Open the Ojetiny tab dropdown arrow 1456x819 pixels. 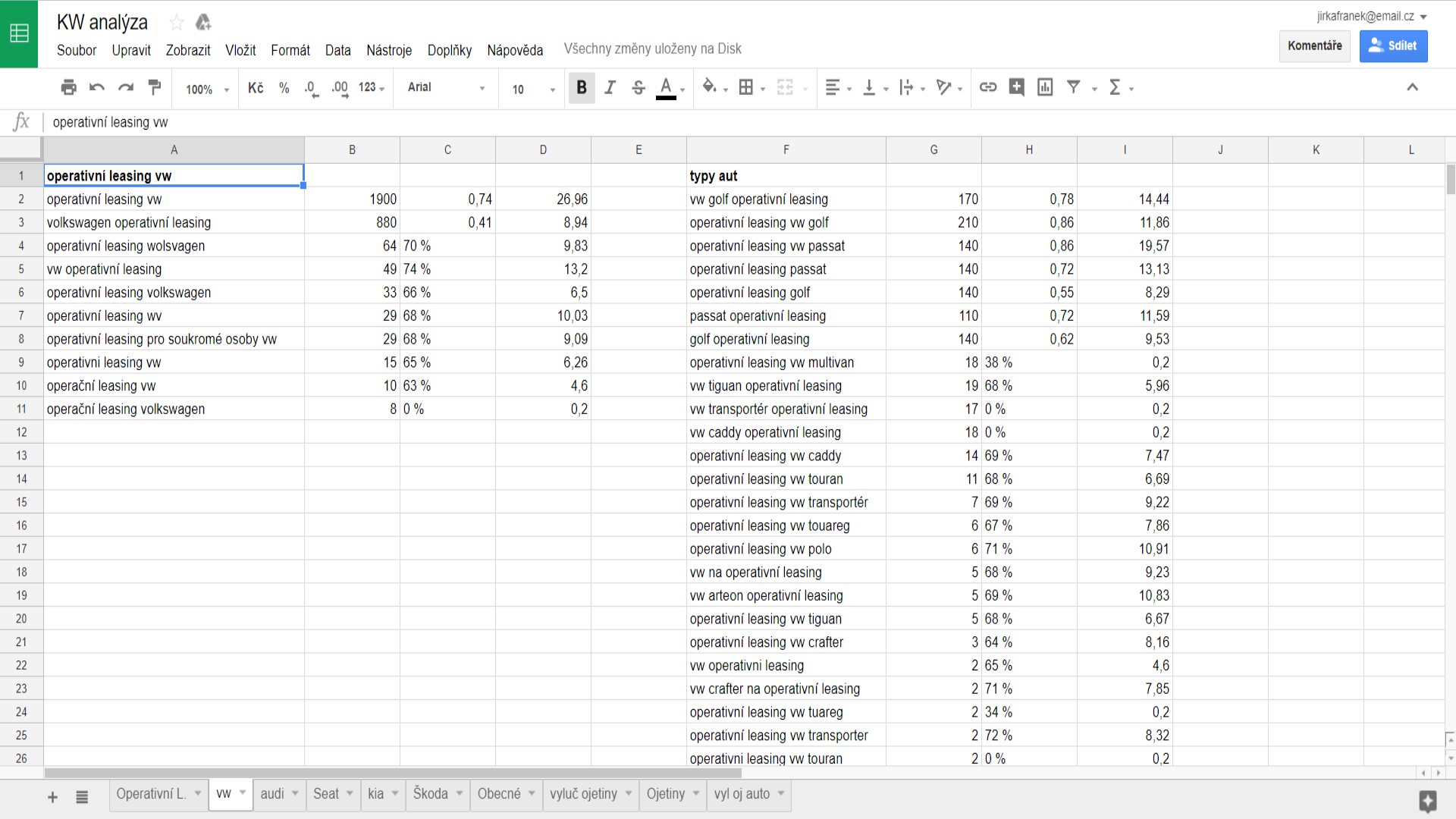click(696, 794)
